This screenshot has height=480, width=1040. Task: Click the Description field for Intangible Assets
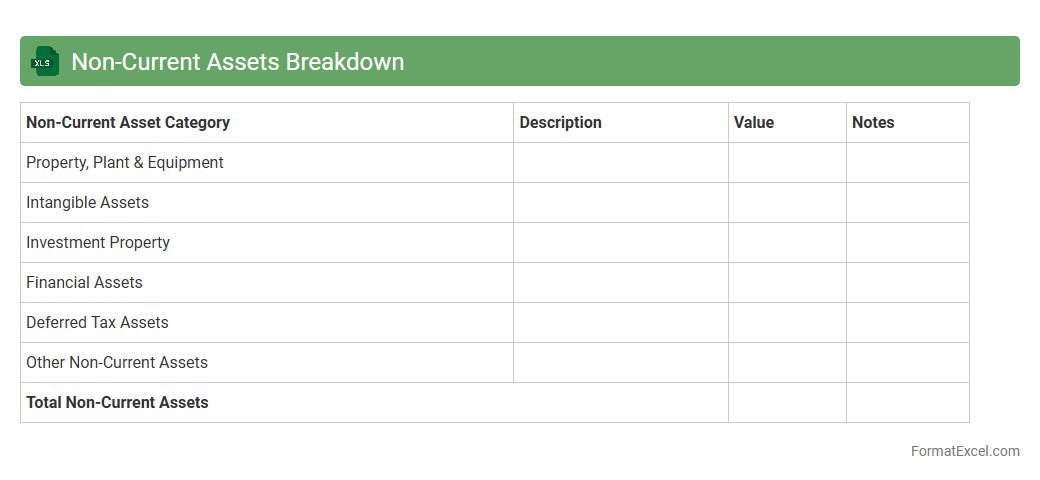tap(620, 202)
